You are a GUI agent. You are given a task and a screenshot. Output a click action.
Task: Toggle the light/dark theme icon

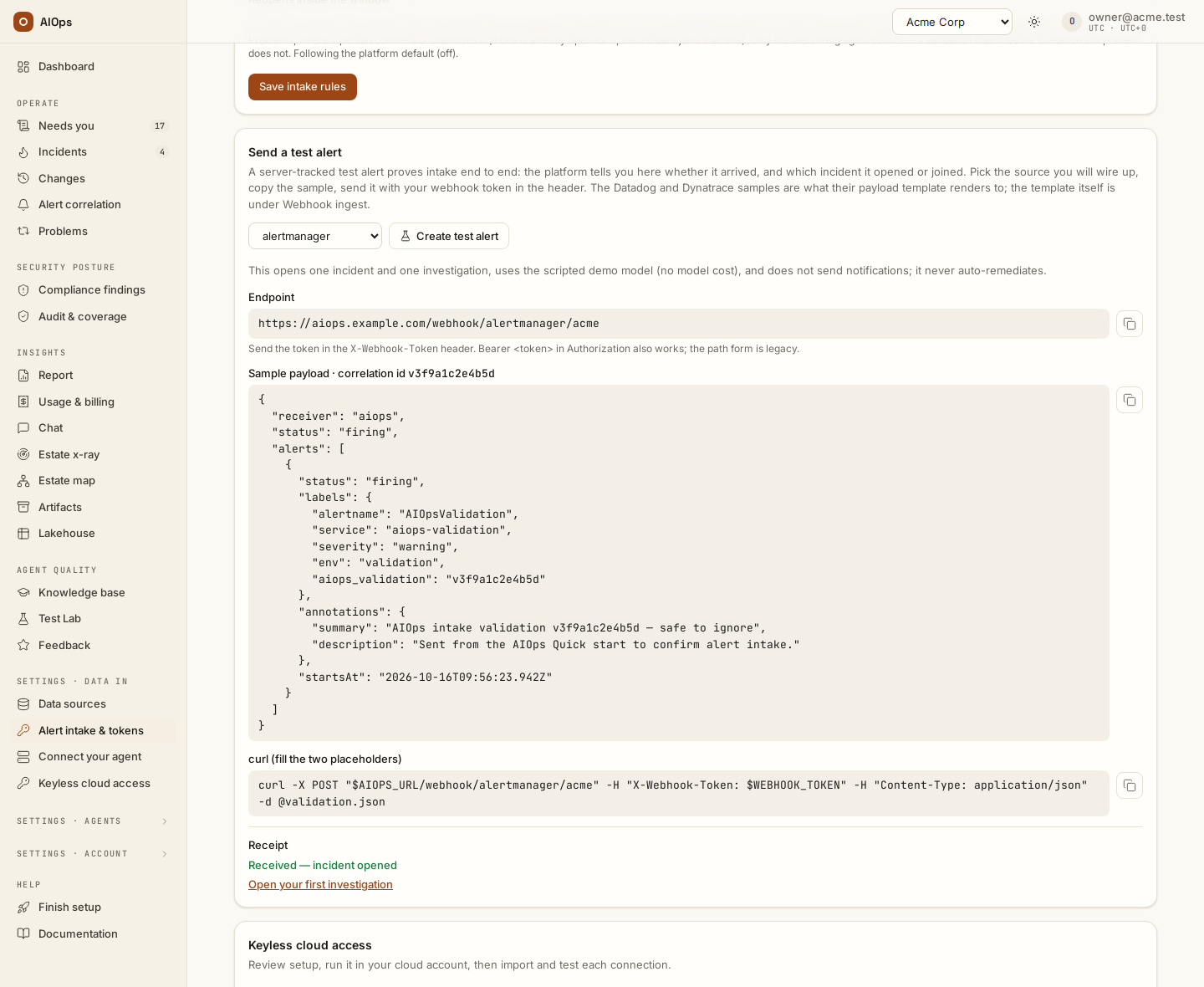[1034, 22]
